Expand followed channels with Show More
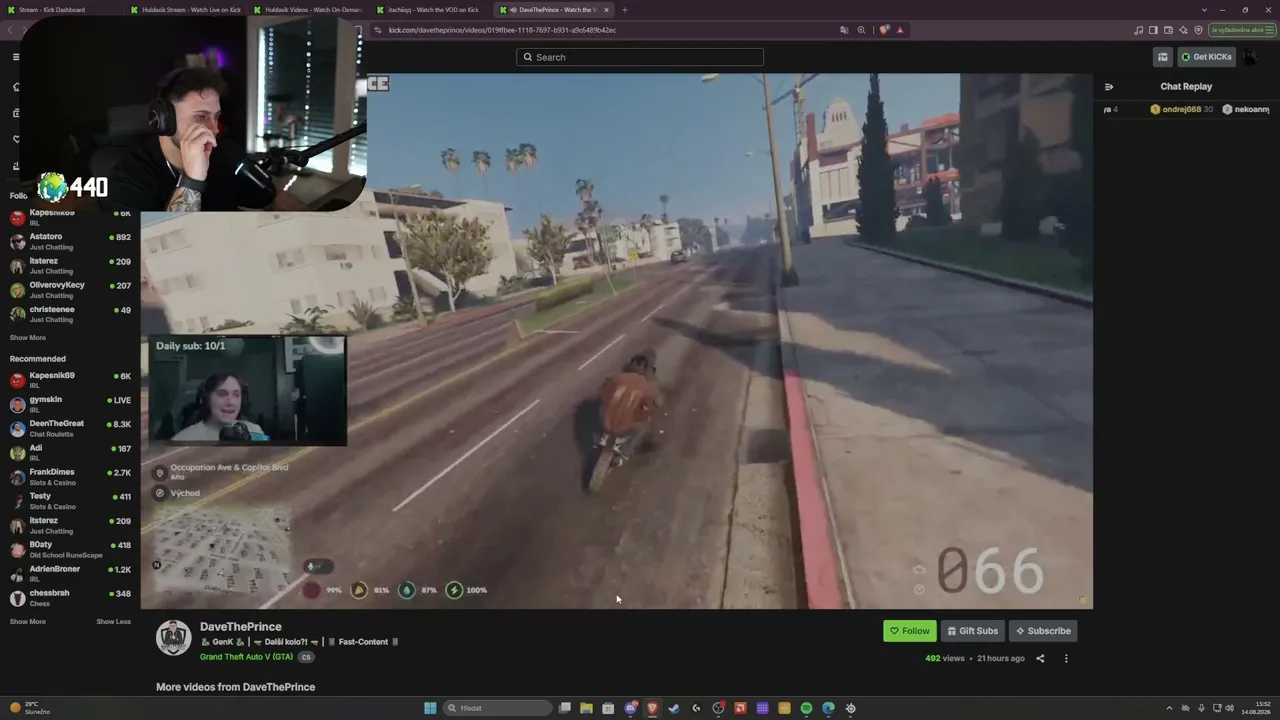 coord(28,338)
